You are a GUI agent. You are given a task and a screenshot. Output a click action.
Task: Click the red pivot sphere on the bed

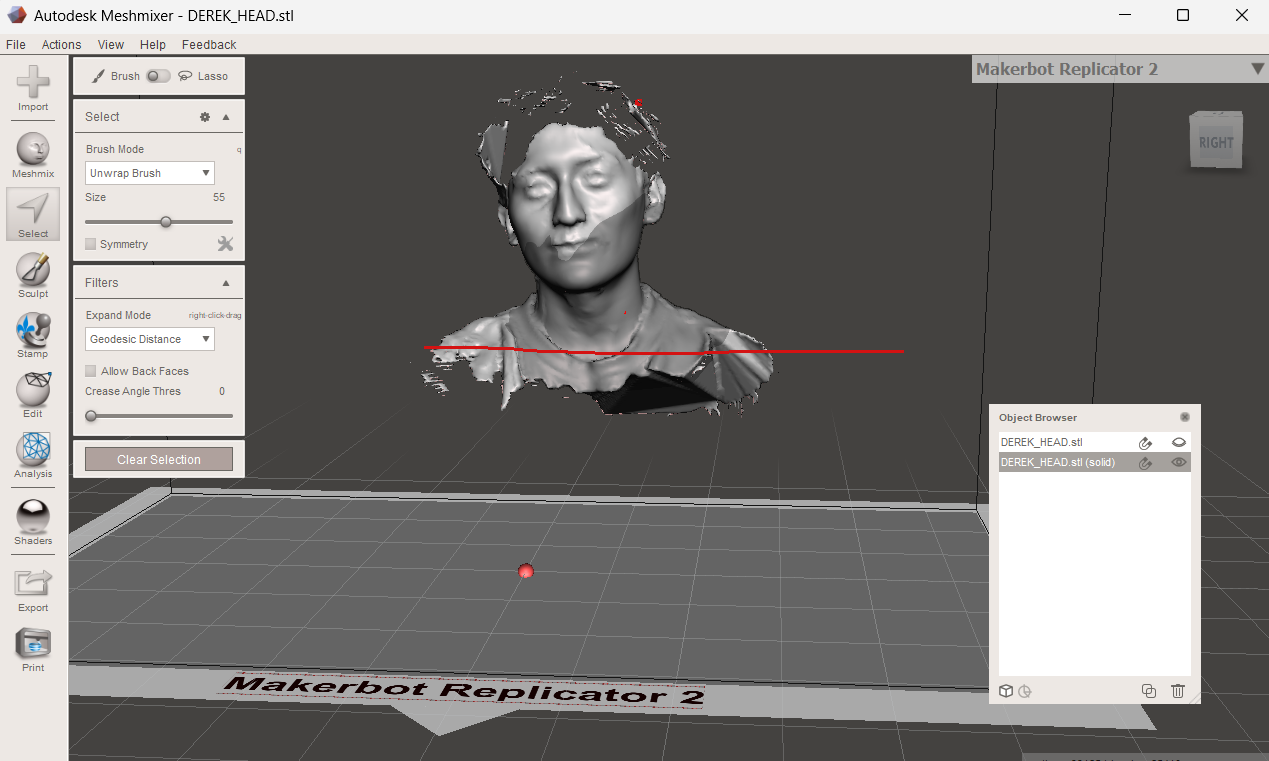(x=526, y=571)
